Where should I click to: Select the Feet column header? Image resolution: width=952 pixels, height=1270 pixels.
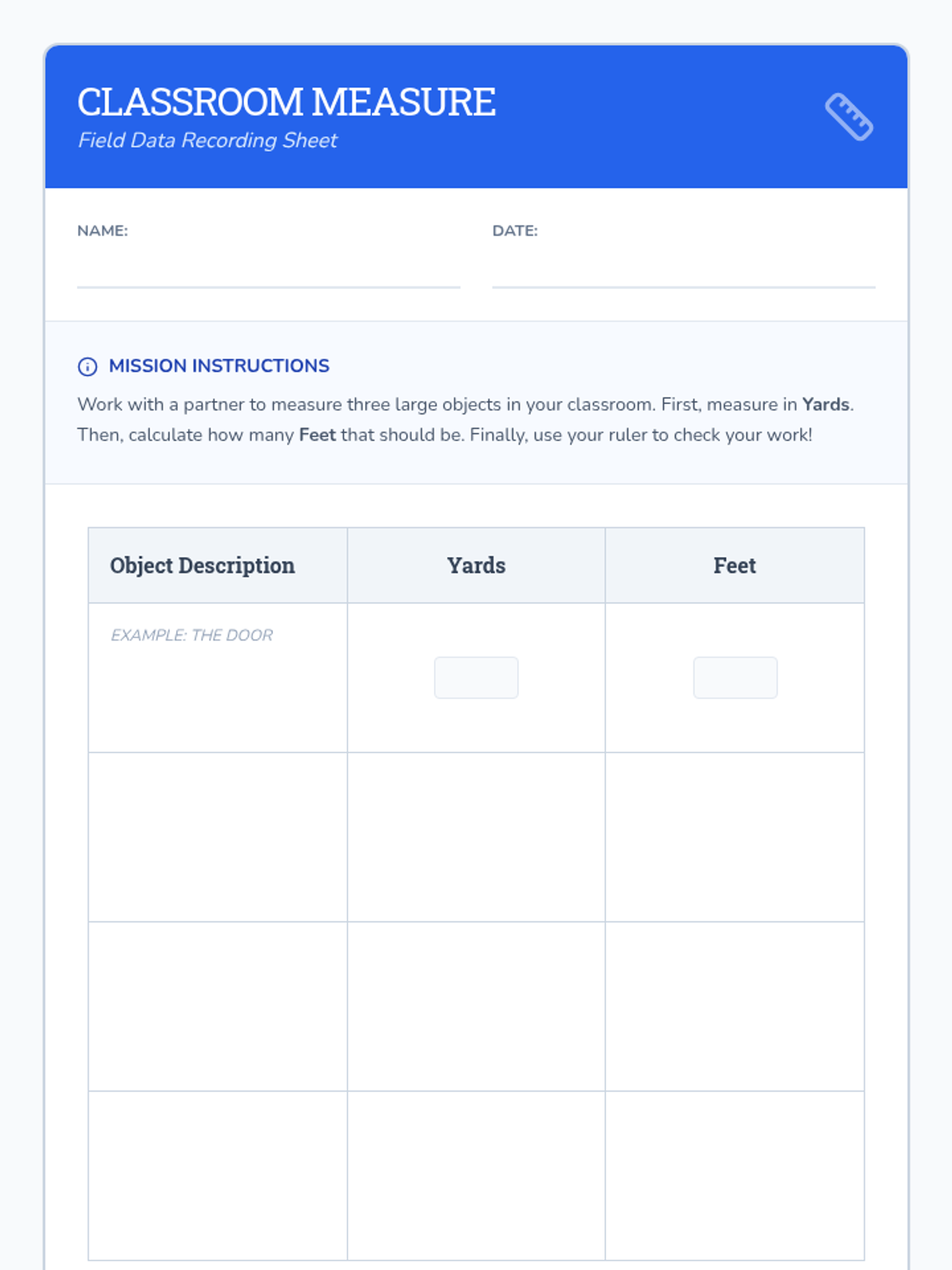pos(735,566)
